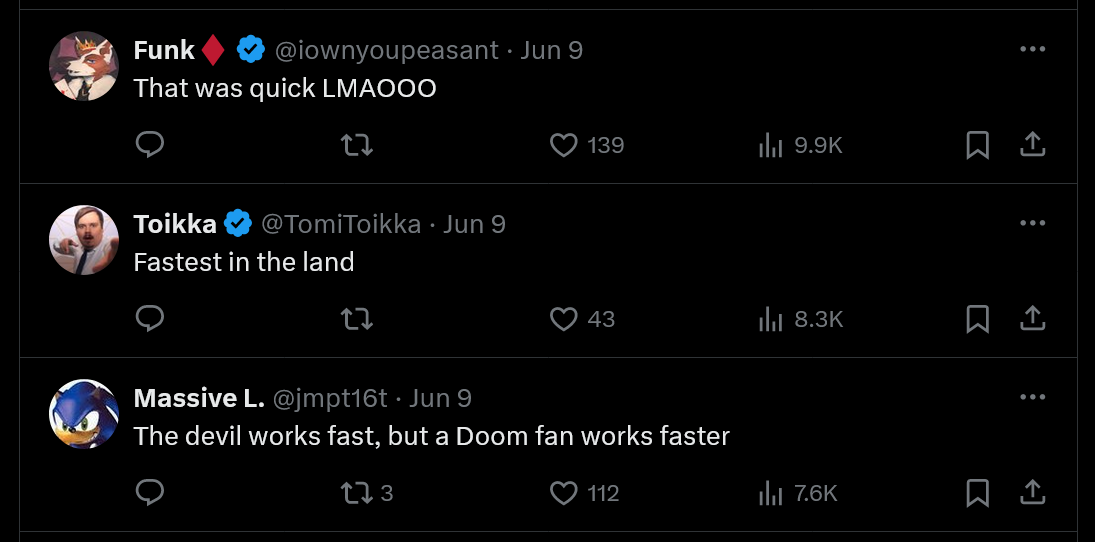This screenshot has width=1095, height=542.
Task: Bookmark Massive L.'s Doom fan tweet
Action: [x=977, y=493]
